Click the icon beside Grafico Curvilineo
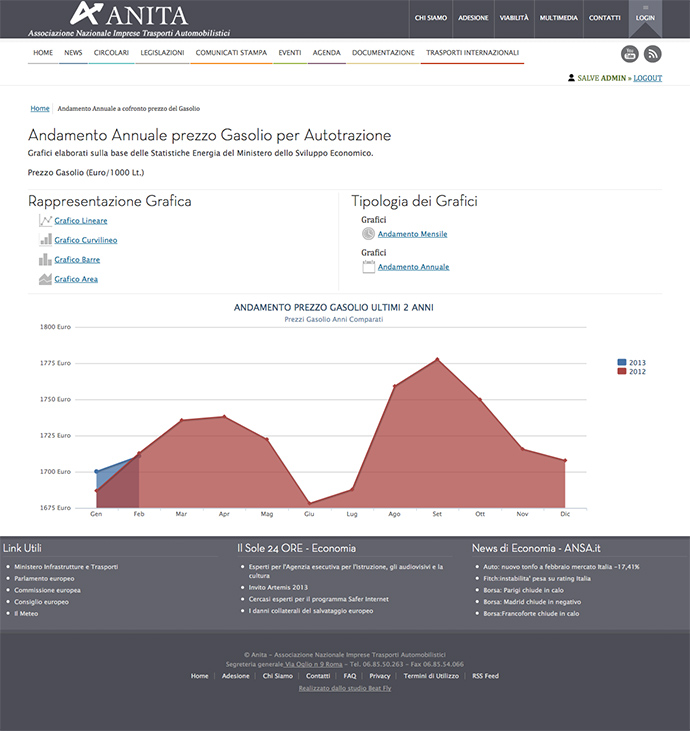Screen dimensions: 690x731 [45, 240]
